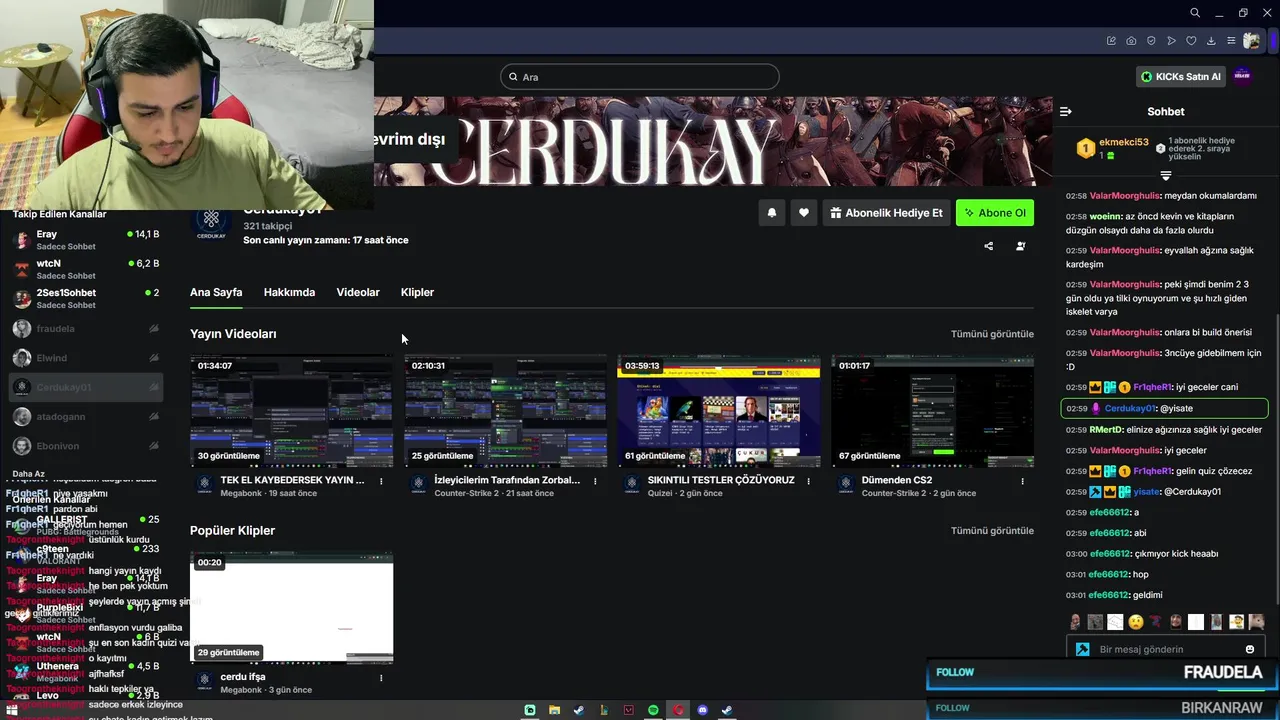Expand the gift leaderboard handle under ekmekci53
Viewport: 1280px width, 720px height.
[x=1165, y=176]
